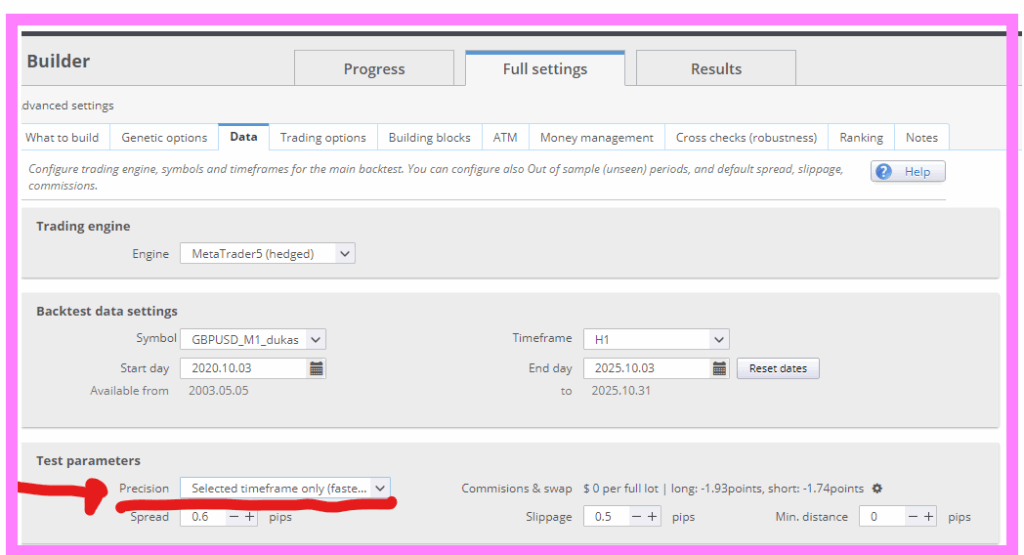Image resolution: width=1024 pixels, height=555 pixels.
Task: Click the Start day date field
Action: click(242, 368)
